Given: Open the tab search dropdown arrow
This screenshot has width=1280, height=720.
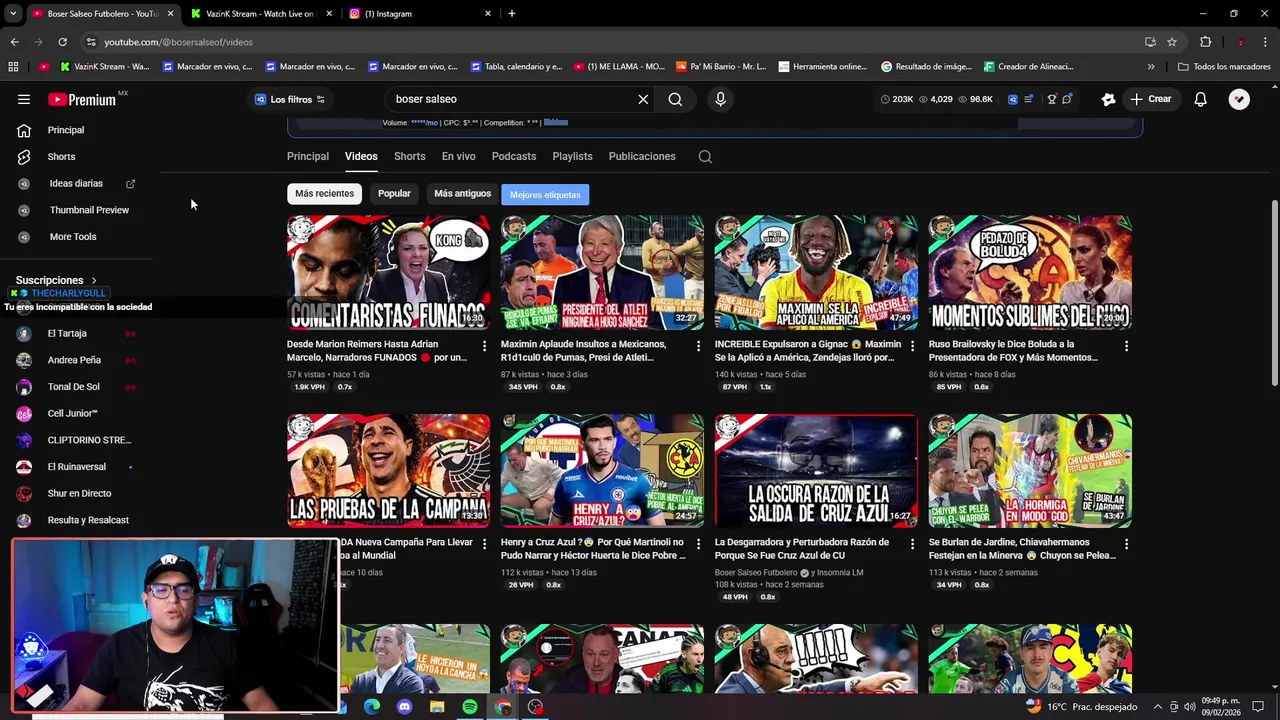Looking at the screenshot, I should (x=13, y=14).
